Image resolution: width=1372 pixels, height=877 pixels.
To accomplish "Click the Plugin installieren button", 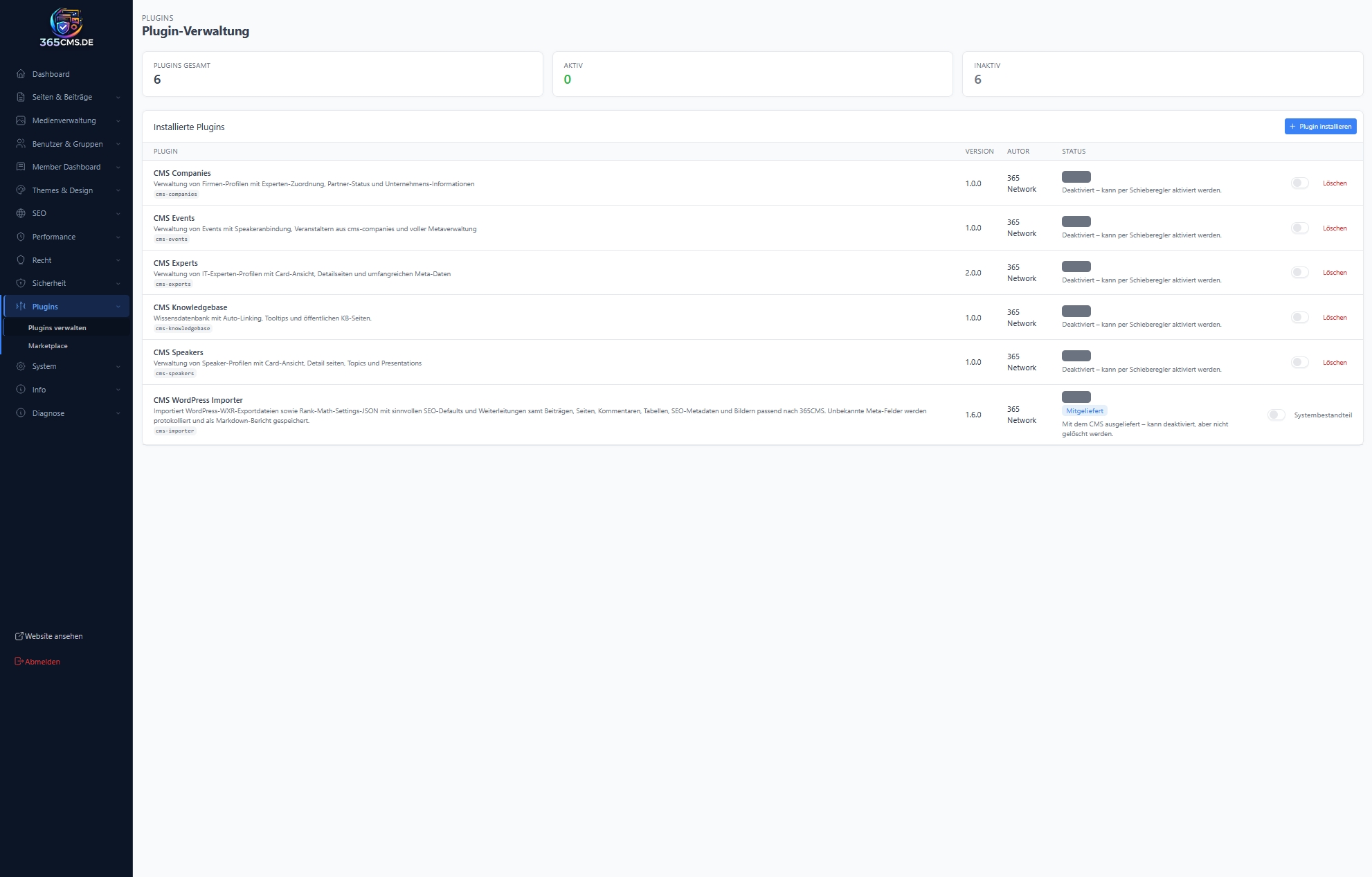I will point(1320,127).
